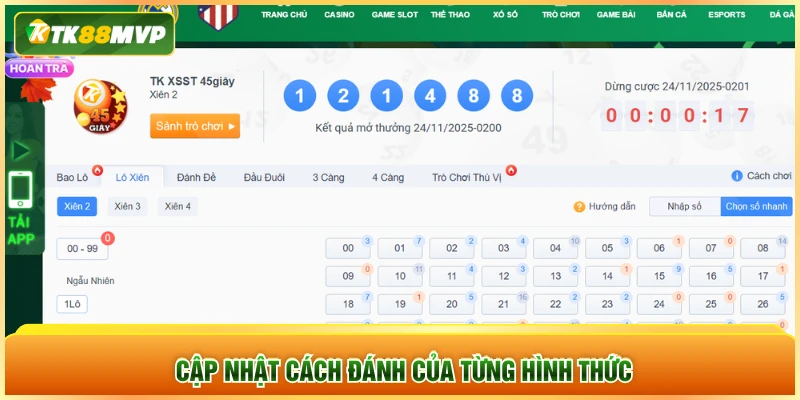
Task: Pick number 00 in the grid
Action: (x=348, y=248)
